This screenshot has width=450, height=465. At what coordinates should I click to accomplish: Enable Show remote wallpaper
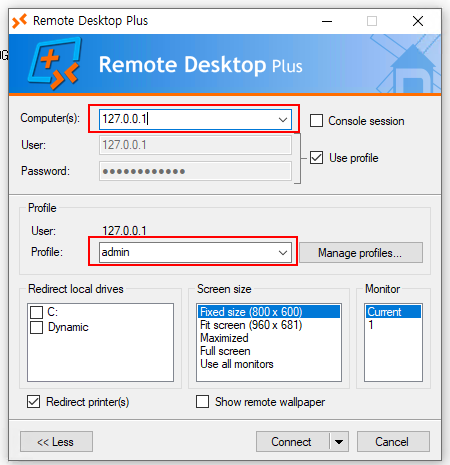203,402
